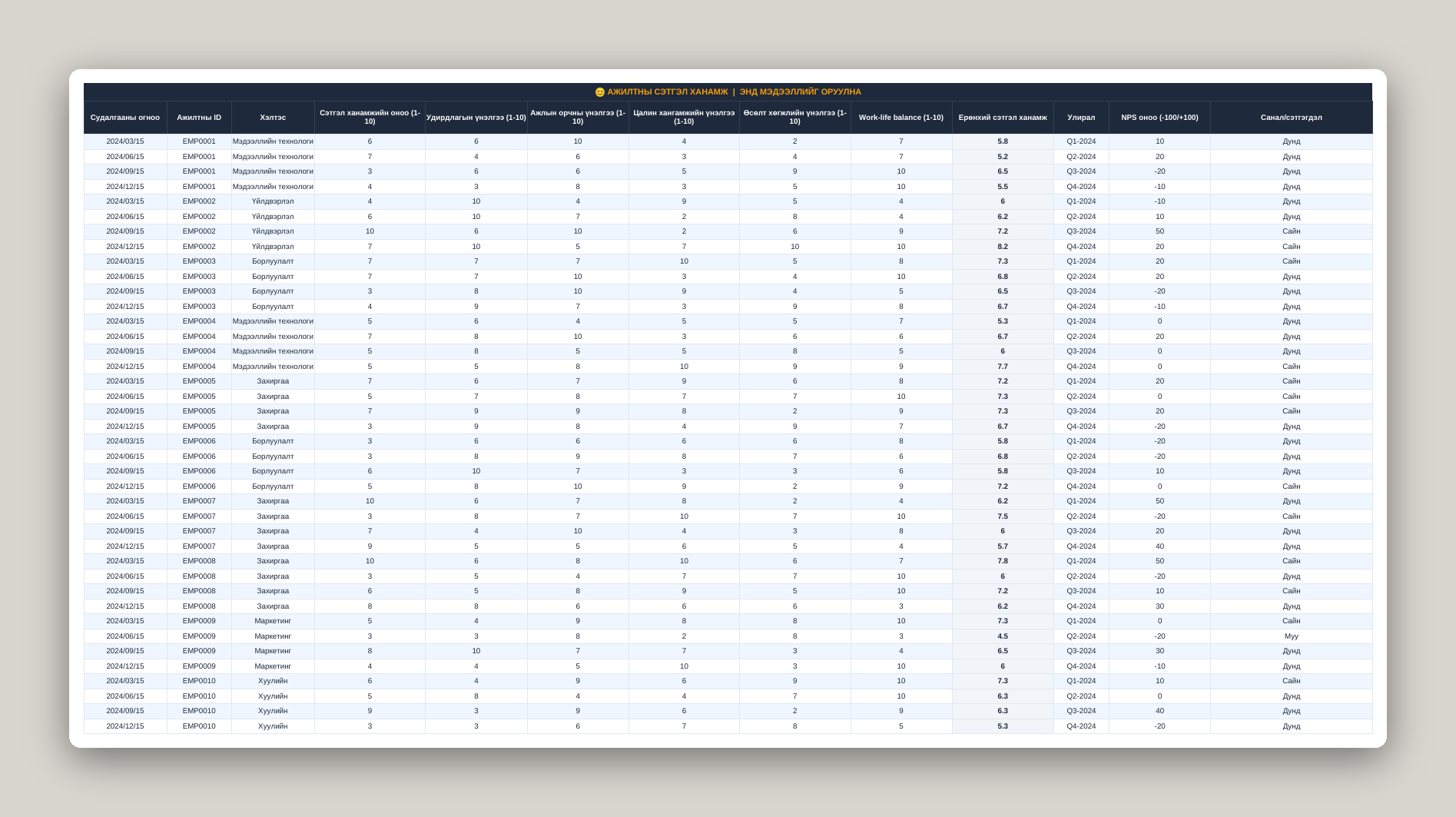The width and height of the screenshot is (1456, 817).
Task: Click the overall satisfaction value 8.2
Action: 1003,247
